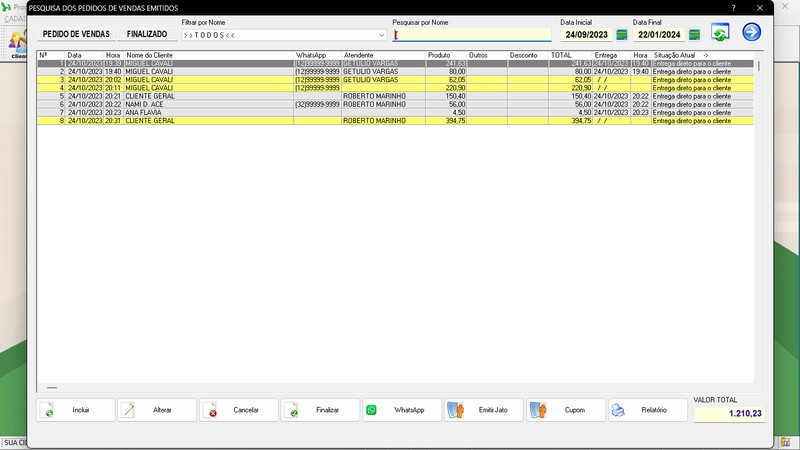The image size is (800, 450).
Task: Send the order via WhatsApp button
Action: click(402, 410)
